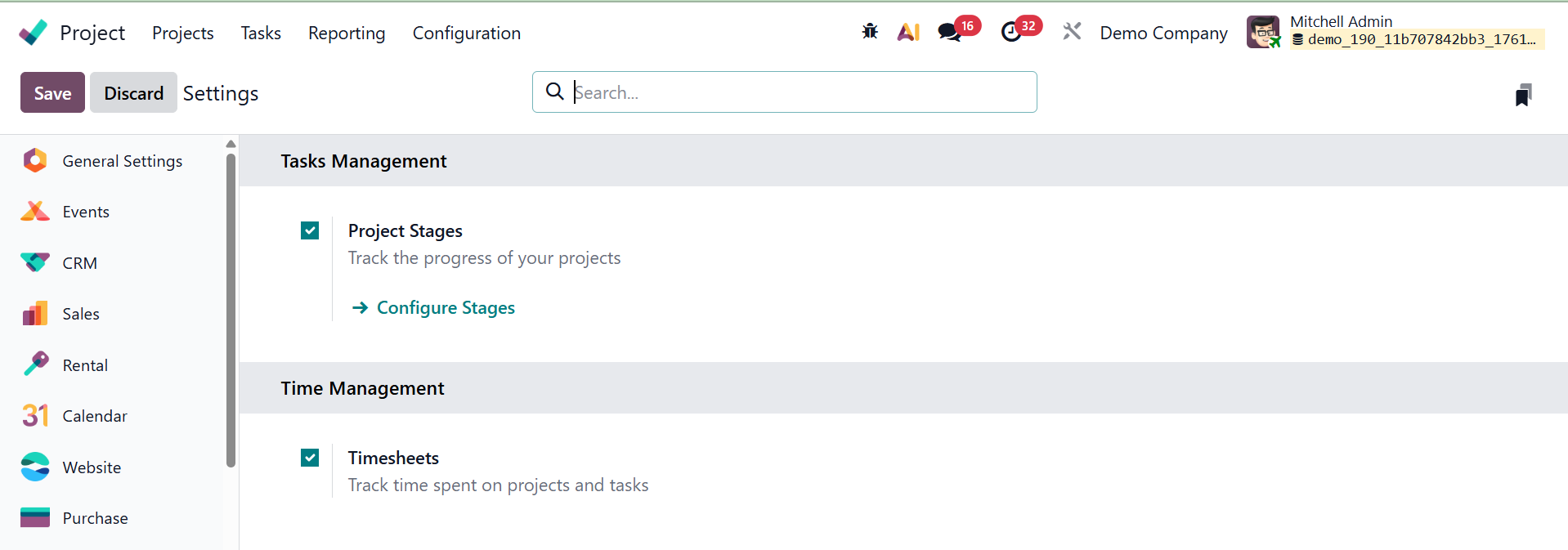The height and width of the screenshot is (550, 1568).
Task: Expand the Configuration menu
Action: click(x=466, y=33)
